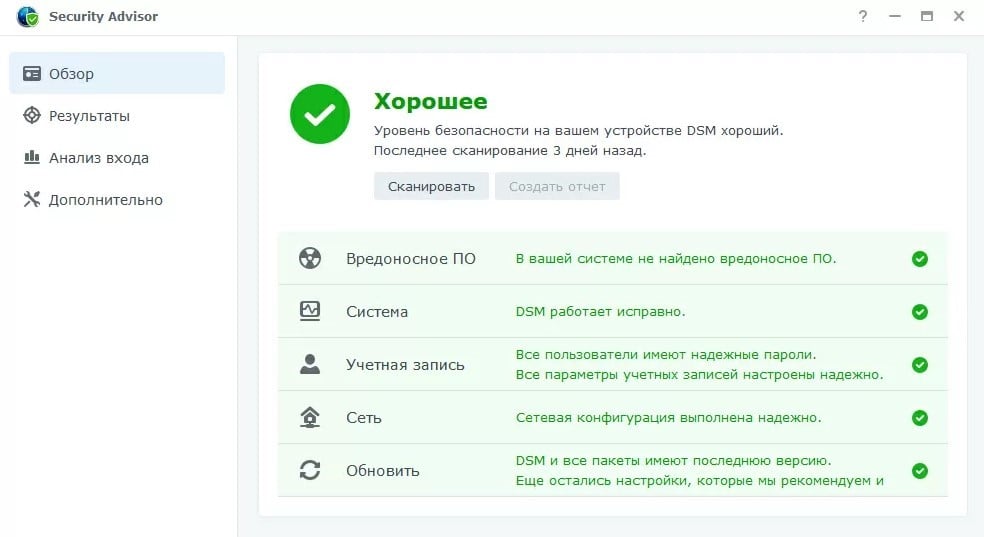Click the user account person icon
The image size is (984, 537).
point(310,364)
